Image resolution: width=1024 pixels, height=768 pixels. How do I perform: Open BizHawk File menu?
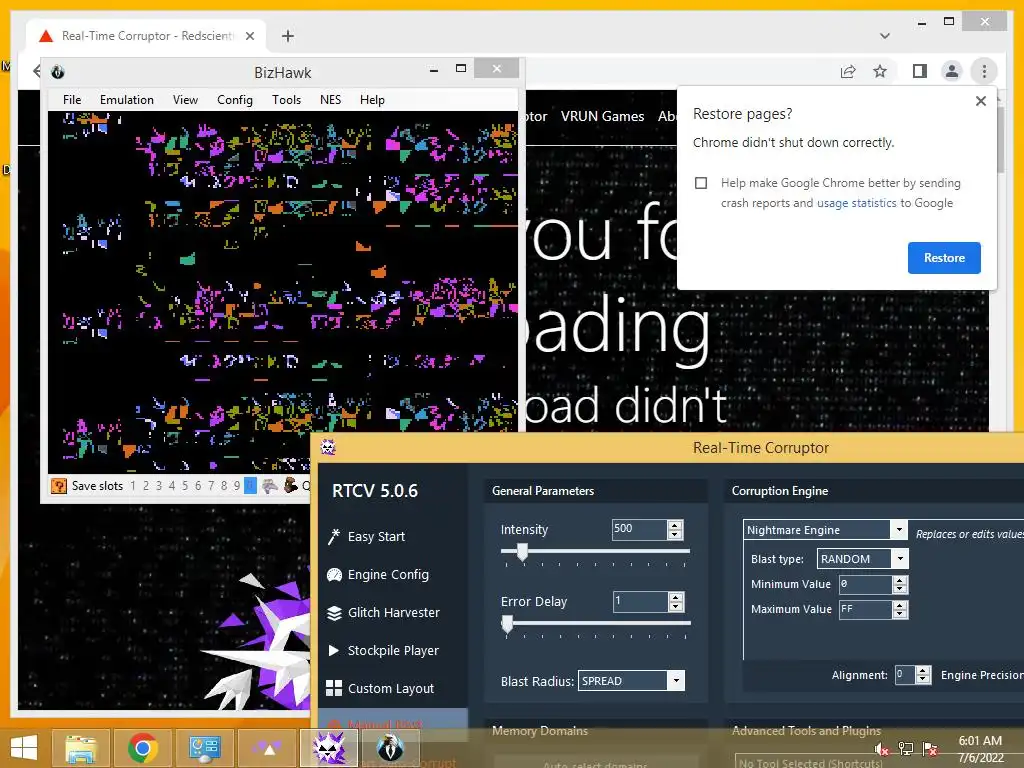72,100
